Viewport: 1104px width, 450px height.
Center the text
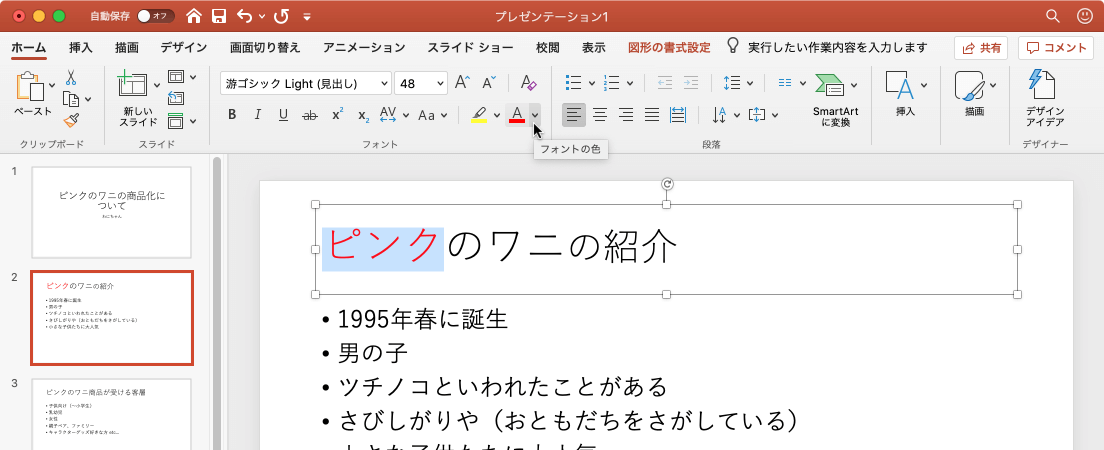(x=600, y=115)
